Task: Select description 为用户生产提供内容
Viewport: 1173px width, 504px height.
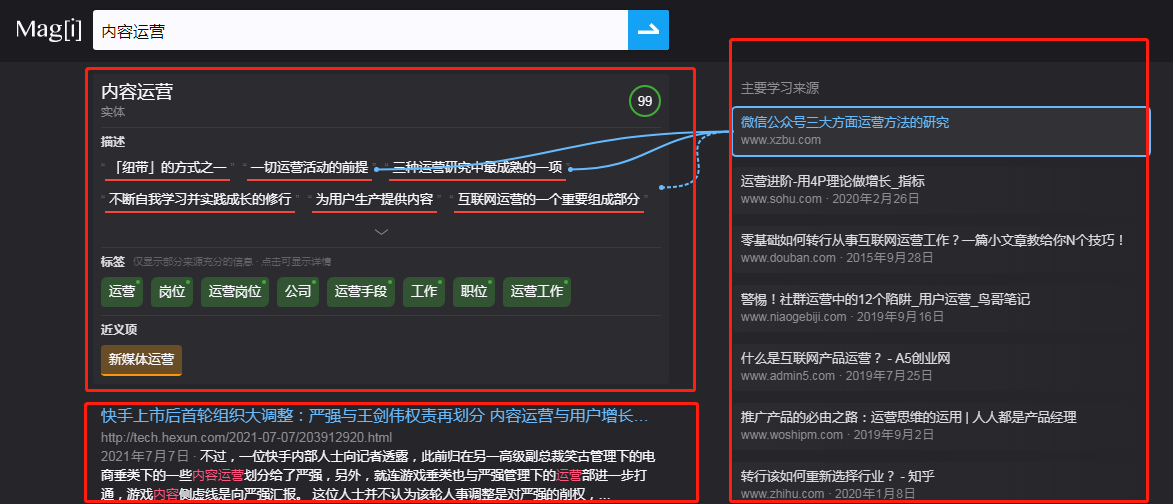Action: 374,200
